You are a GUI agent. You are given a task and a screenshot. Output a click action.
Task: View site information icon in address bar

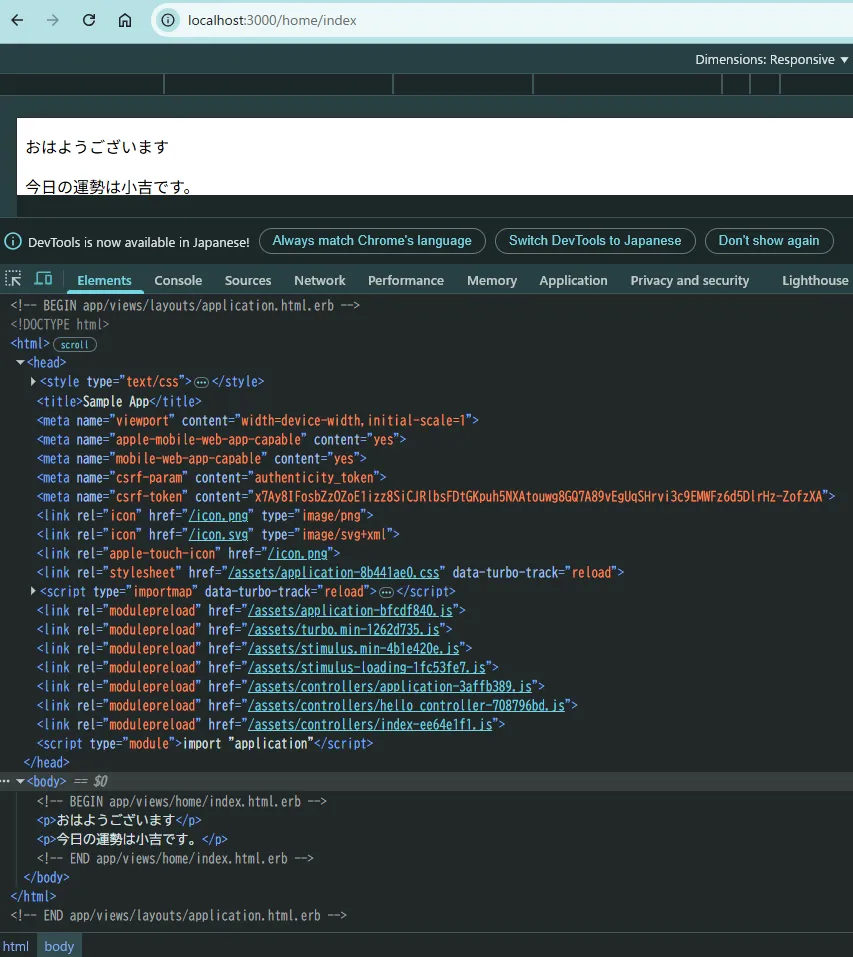(x=168, y=20)
